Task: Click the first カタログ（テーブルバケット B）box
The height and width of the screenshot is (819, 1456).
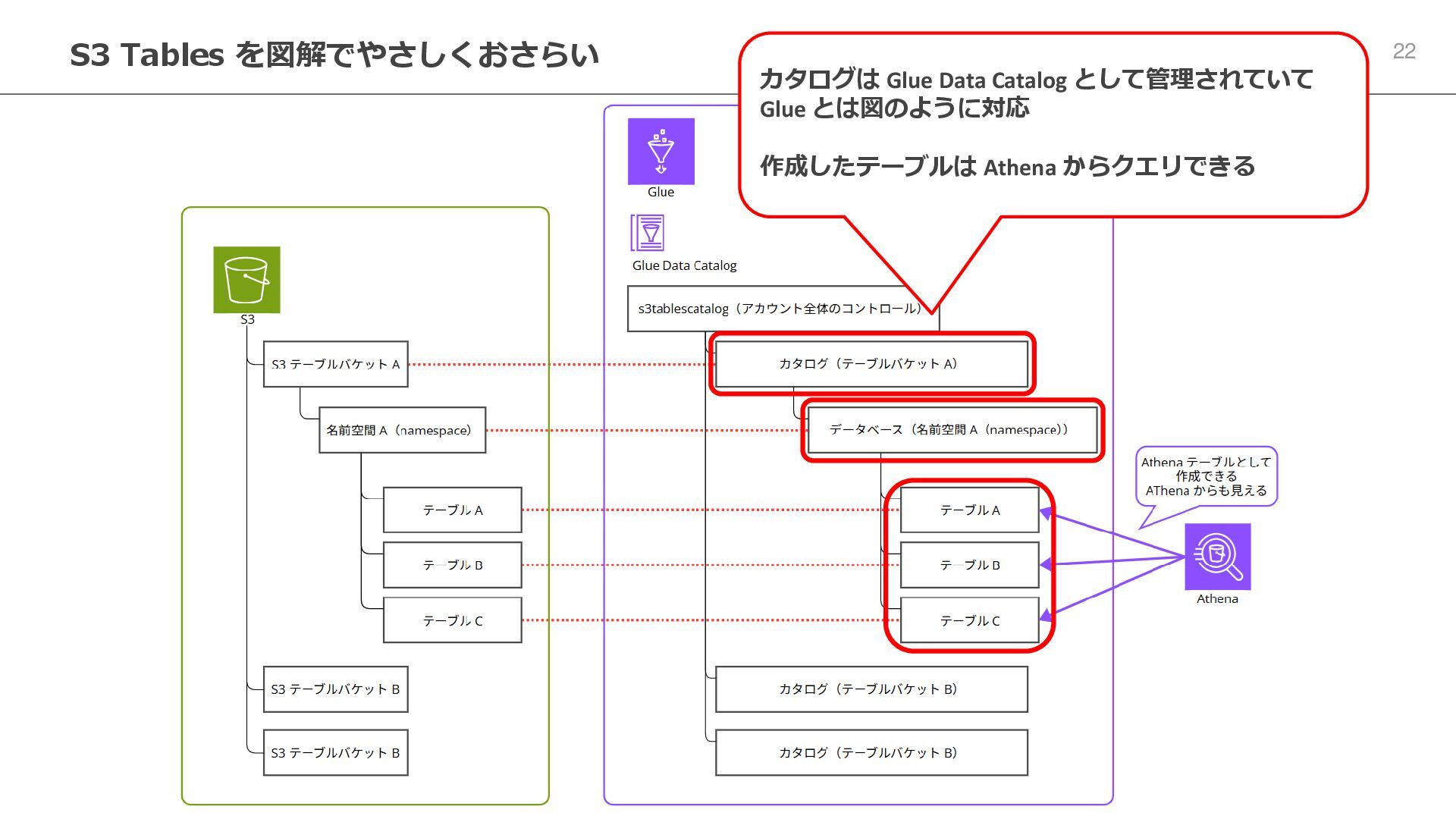Action: click(x=871, y=689)
